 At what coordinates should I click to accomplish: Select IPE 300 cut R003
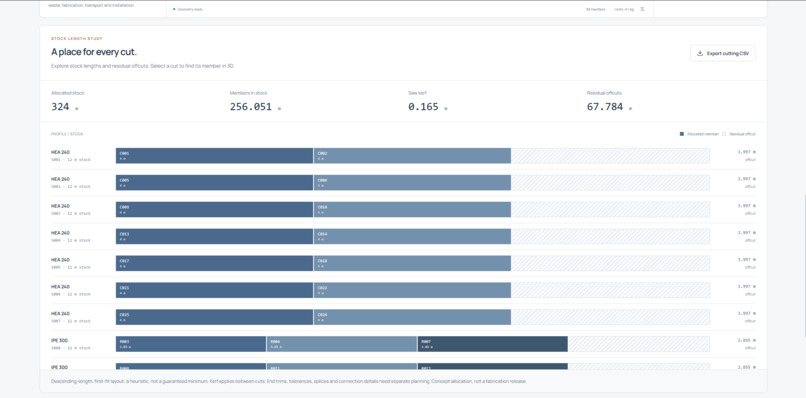(x=191, y=344)
